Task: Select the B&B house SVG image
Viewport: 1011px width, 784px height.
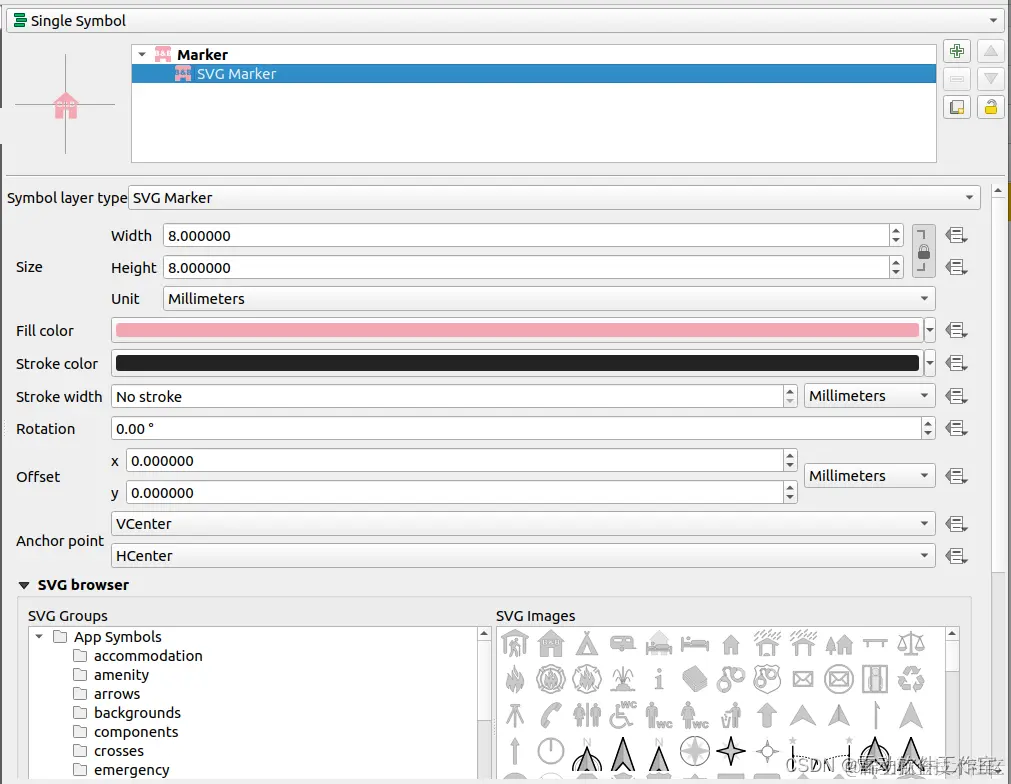Action: [551, 643]
